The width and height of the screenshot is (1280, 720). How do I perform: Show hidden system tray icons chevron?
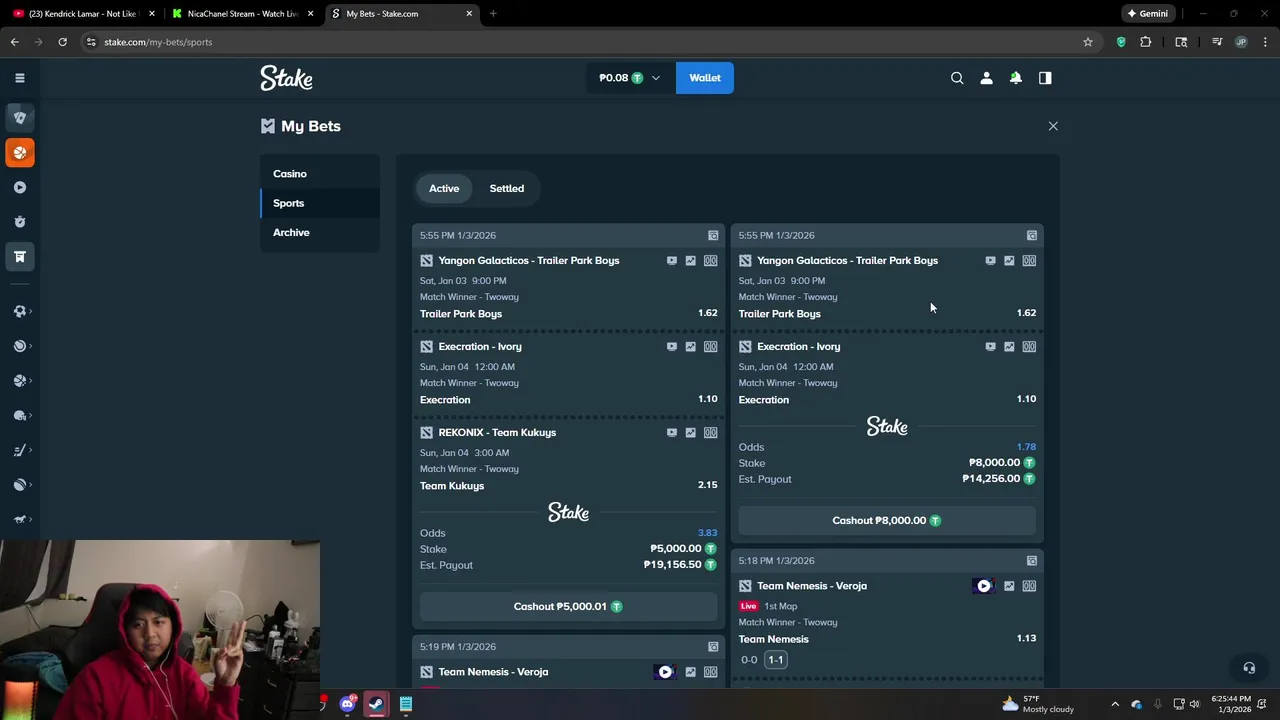click(1115, 704)
